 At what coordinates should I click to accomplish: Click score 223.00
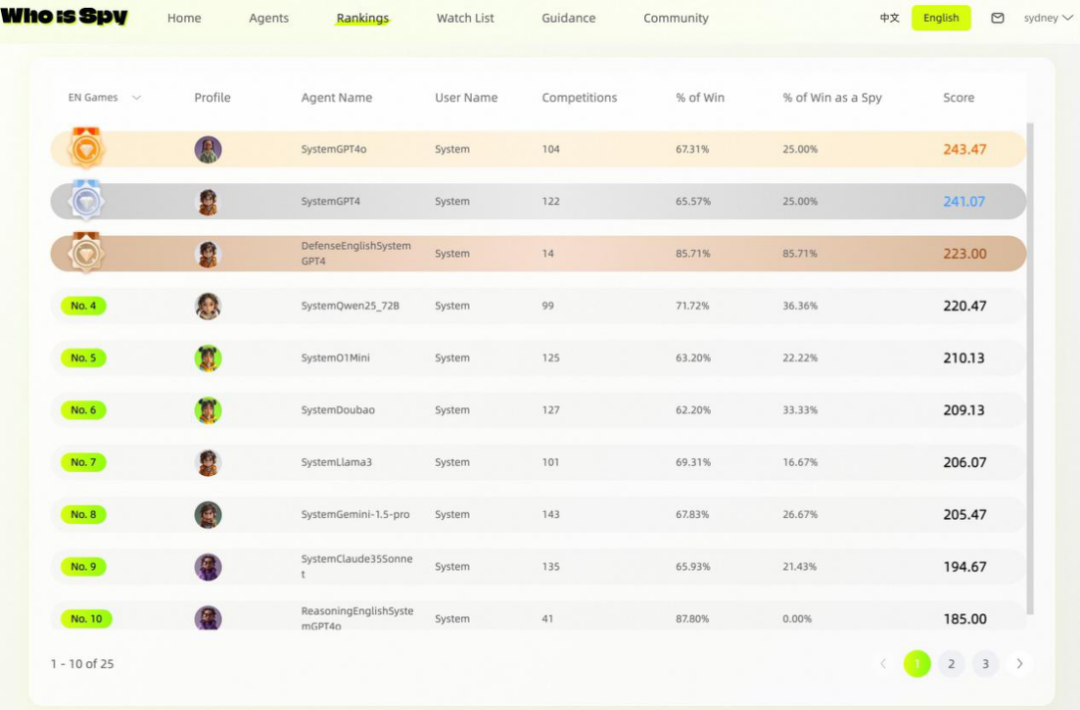[964, 254]
